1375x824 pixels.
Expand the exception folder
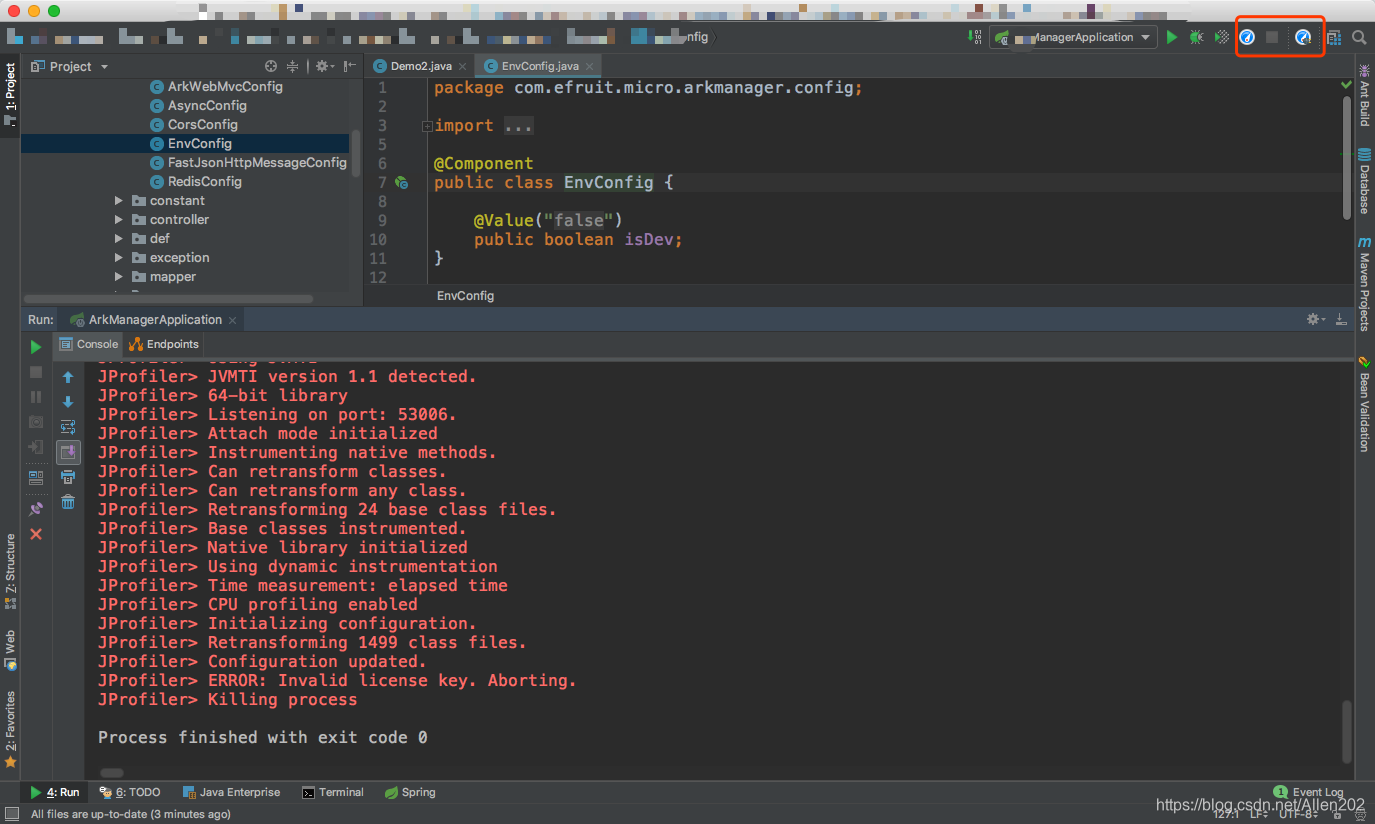(x=119, y=258)
